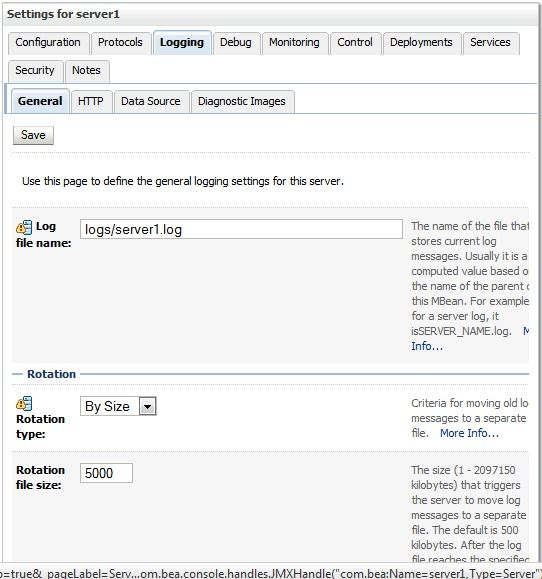Switch to the Services tab
This screenshot has height=579, width=542.
pyautogui.click(x=490, y=43)
